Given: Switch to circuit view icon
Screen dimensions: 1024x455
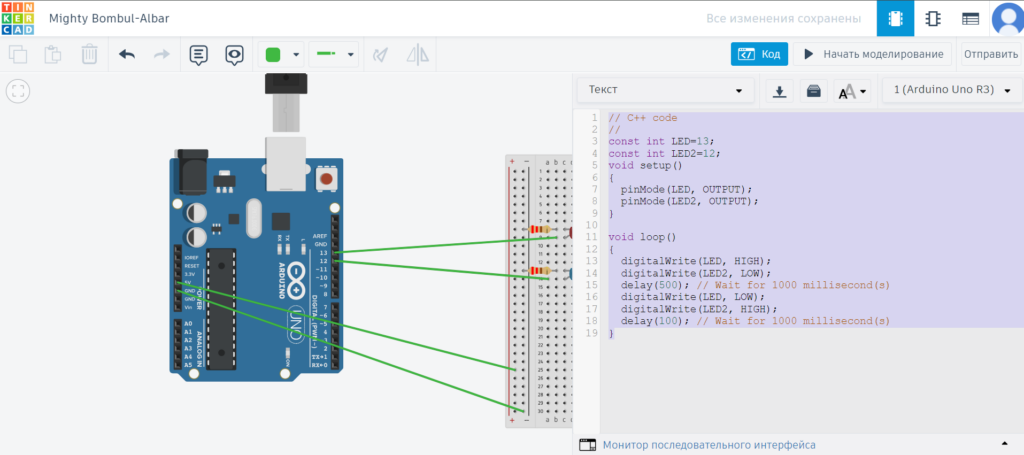Looking at the screenshot, I should click(895, 18).
